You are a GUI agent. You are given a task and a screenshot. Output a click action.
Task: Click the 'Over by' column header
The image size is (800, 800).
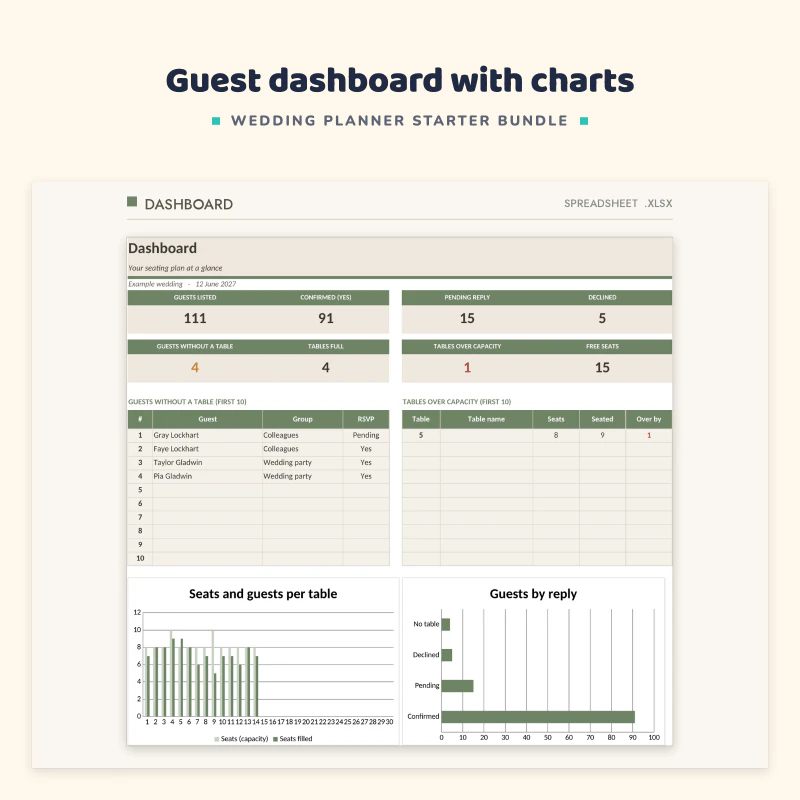click(x=648, y=419)
